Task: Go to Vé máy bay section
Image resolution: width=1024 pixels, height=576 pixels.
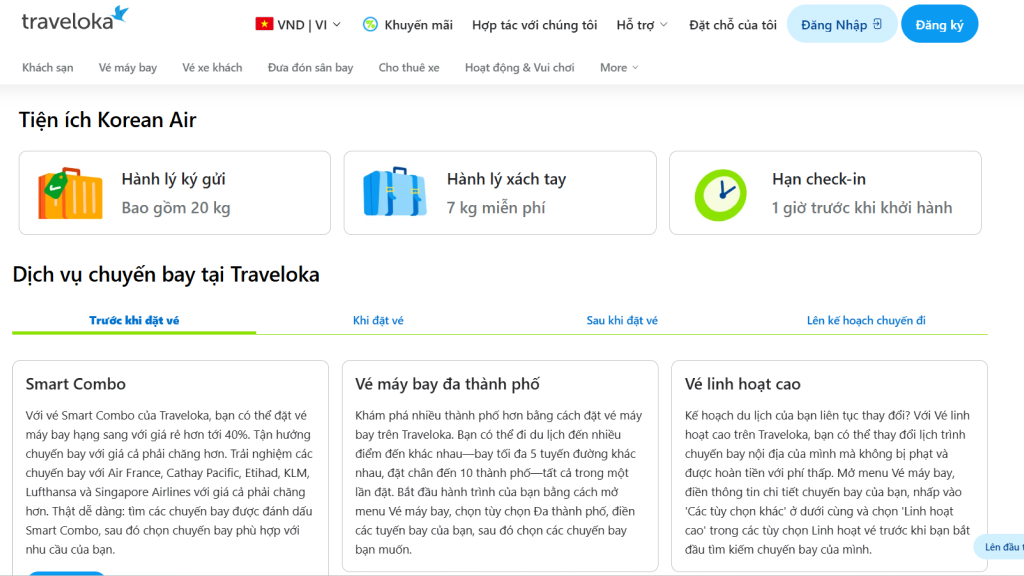Action: [128, 67]
